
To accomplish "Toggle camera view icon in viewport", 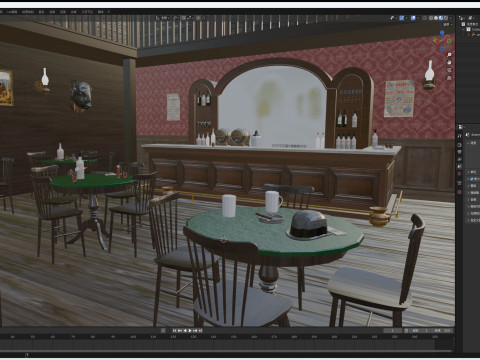I will [x=449, y=70].
